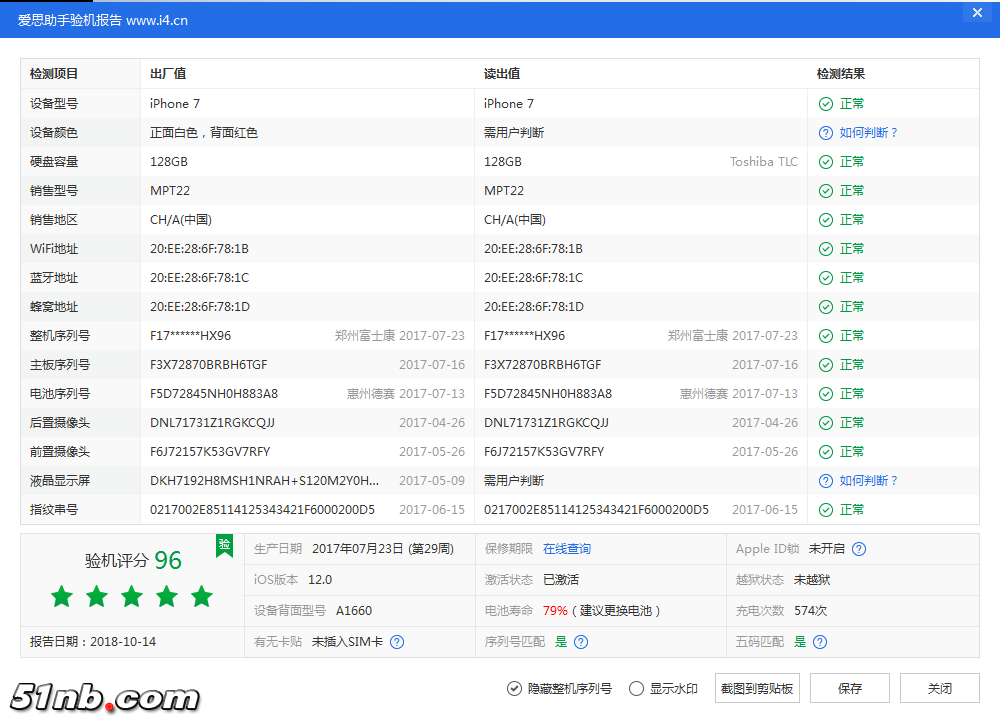Click the fifth green rating star

201,597
